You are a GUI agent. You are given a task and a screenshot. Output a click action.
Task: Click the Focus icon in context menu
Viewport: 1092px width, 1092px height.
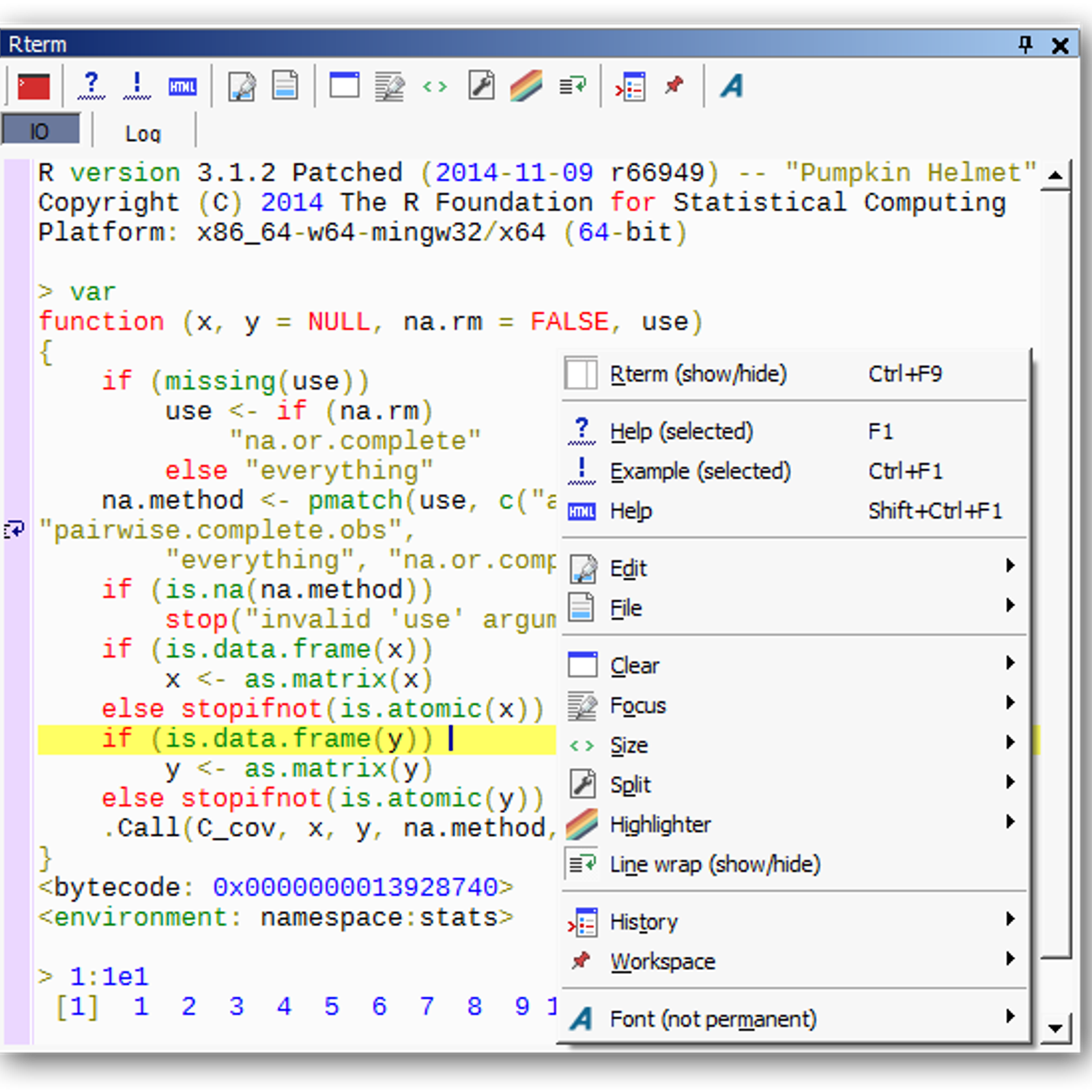point(582,706)
